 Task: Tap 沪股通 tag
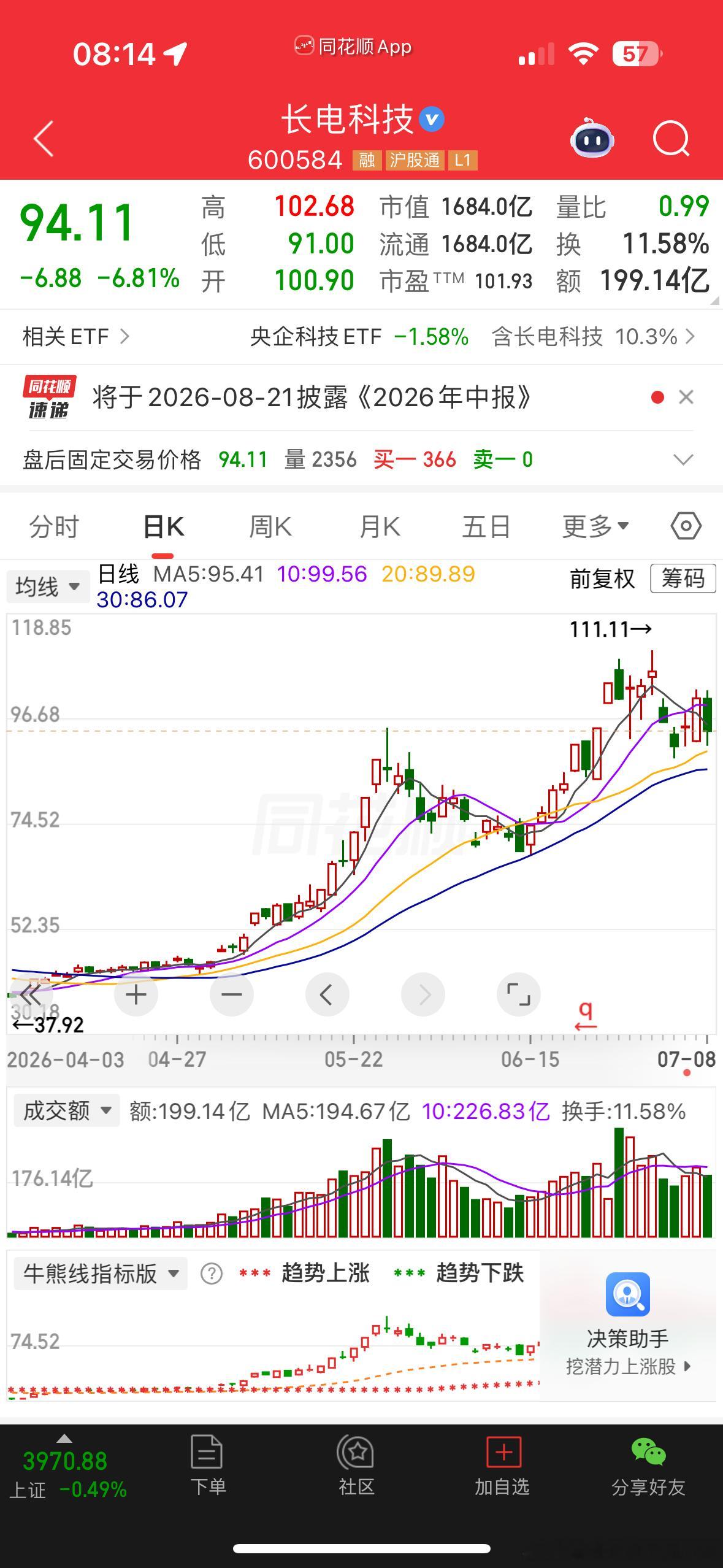pos(415,161)
